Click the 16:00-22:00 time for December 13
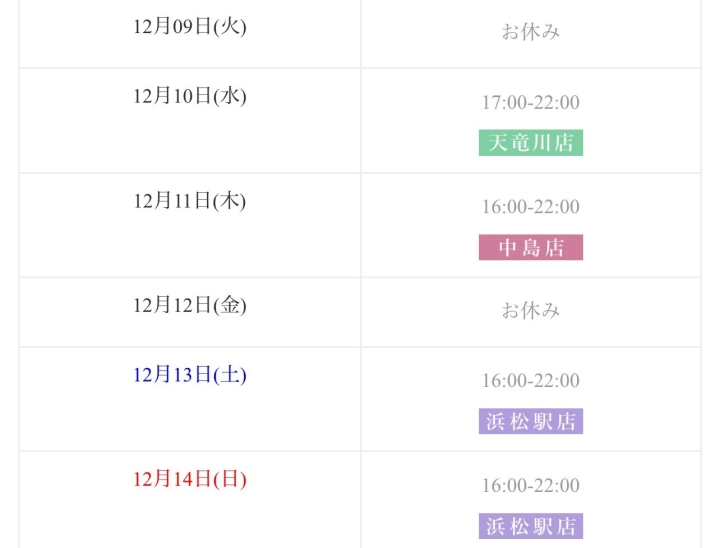The height and width of the screenshot is (548, 720). 530,381
